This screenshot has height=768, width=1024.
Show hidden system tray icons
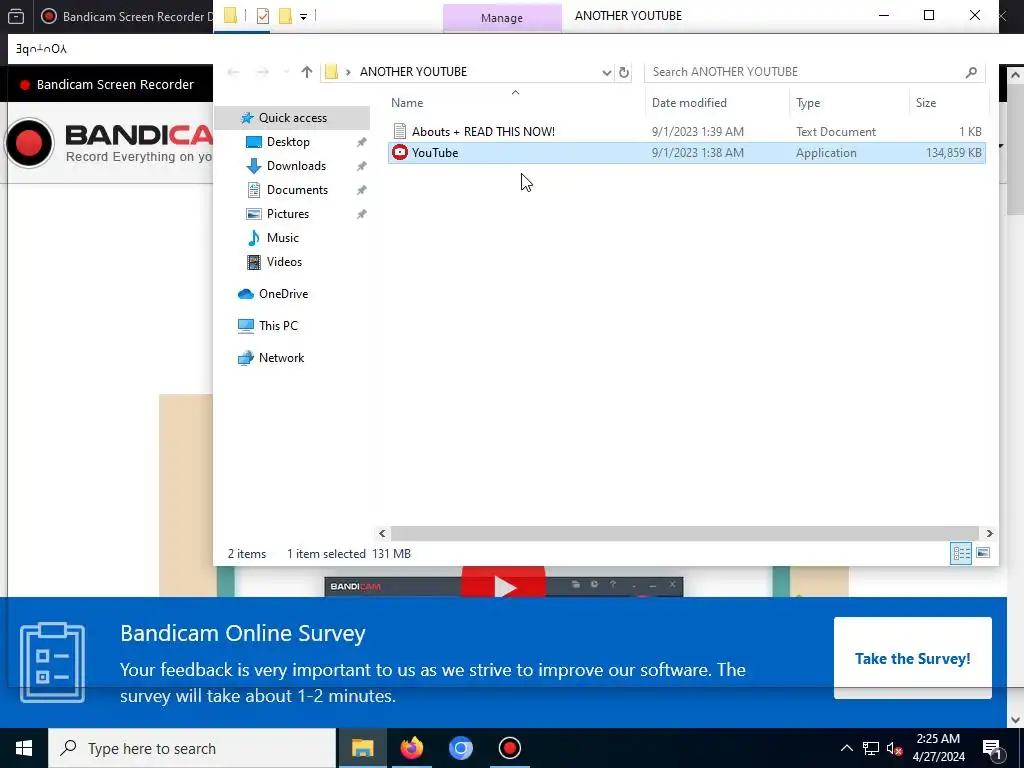(x=846, y=748)
